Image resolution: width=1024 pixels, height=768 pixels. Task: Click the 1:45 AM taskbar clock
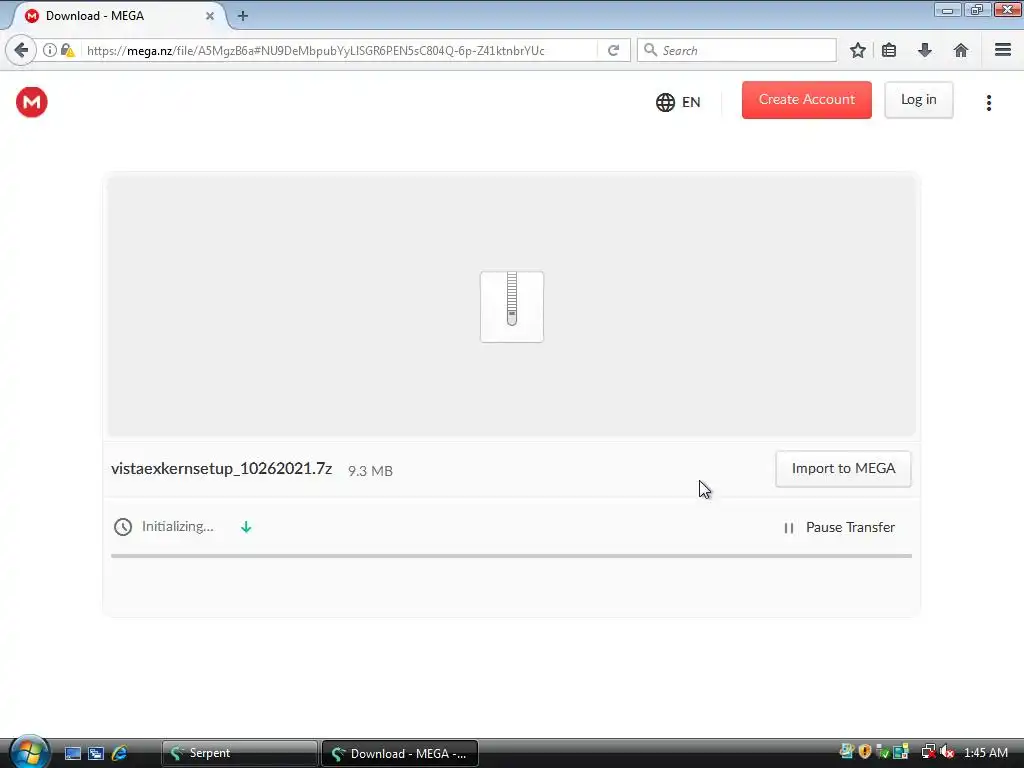tap(985, 752)
